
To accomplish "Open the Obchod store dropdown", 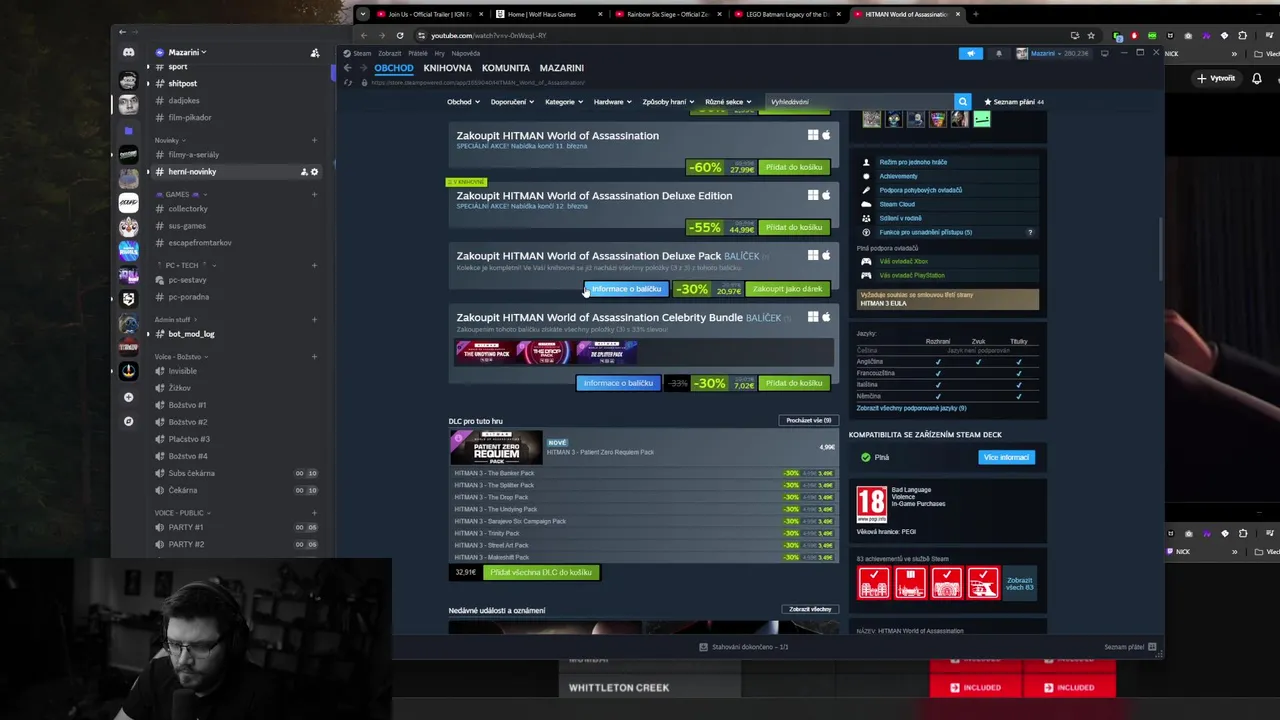I will coord(463,102).
